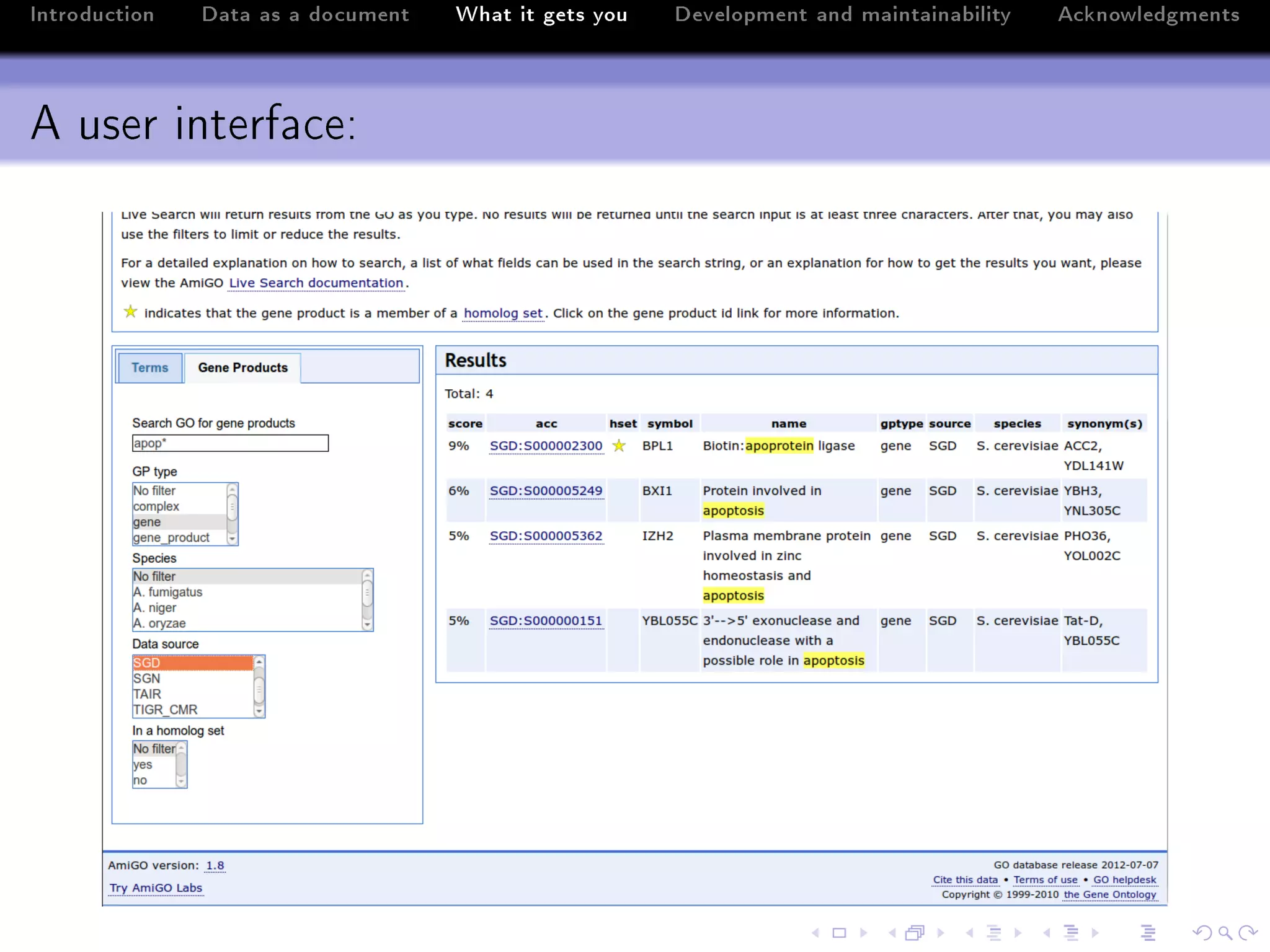The image size is (1270, 952).
Task: Click the back undo-arrow navigation icon
Action: [x=1202, y=932]
